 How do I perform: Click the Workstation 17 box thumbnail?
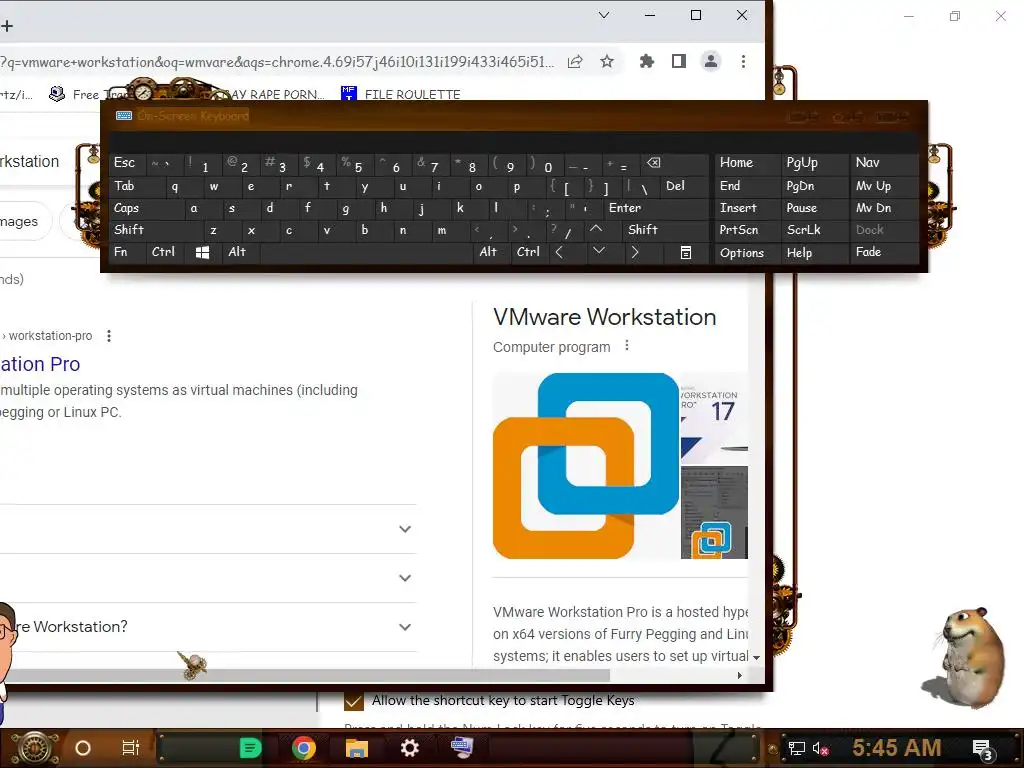(714, 417)
